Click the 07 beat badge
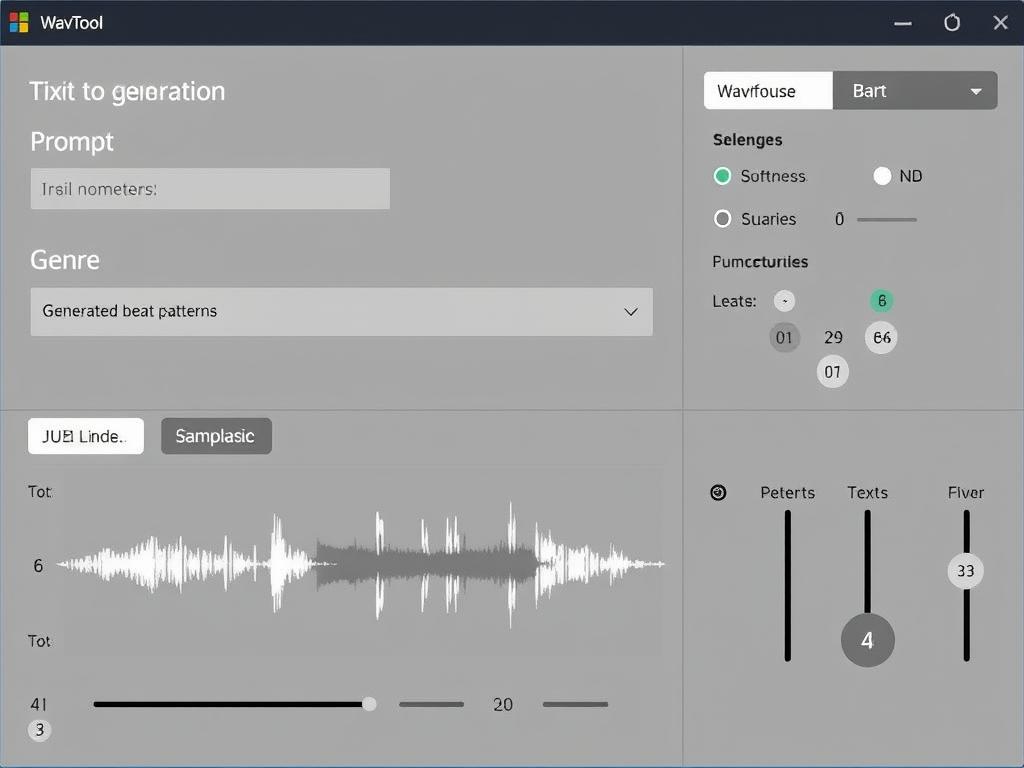Image resolution: width=1024 pixels, height=768 pixels. (x=833, y=371)
